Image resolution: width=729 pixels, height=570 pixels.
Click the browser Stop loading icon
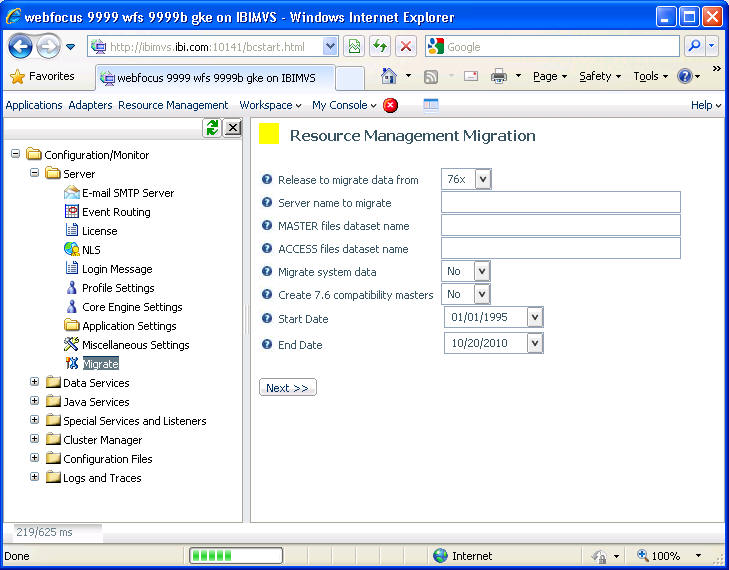405,46
